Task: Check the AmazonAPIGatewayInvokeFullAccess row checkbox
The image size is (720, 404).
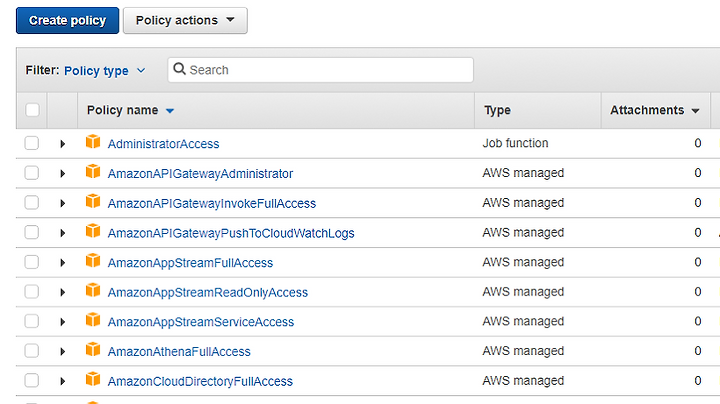Action: click(32, 202)
